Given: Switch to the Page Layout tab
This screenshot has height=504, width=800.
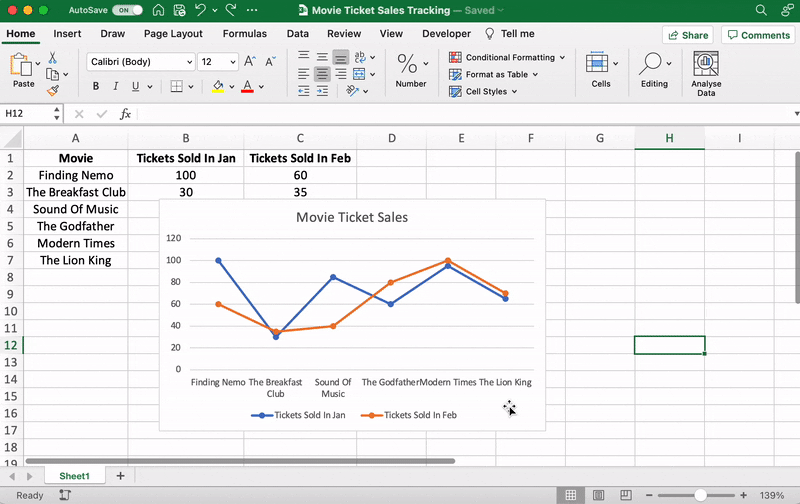Looking at the screenshot, I should pos(173,34).
